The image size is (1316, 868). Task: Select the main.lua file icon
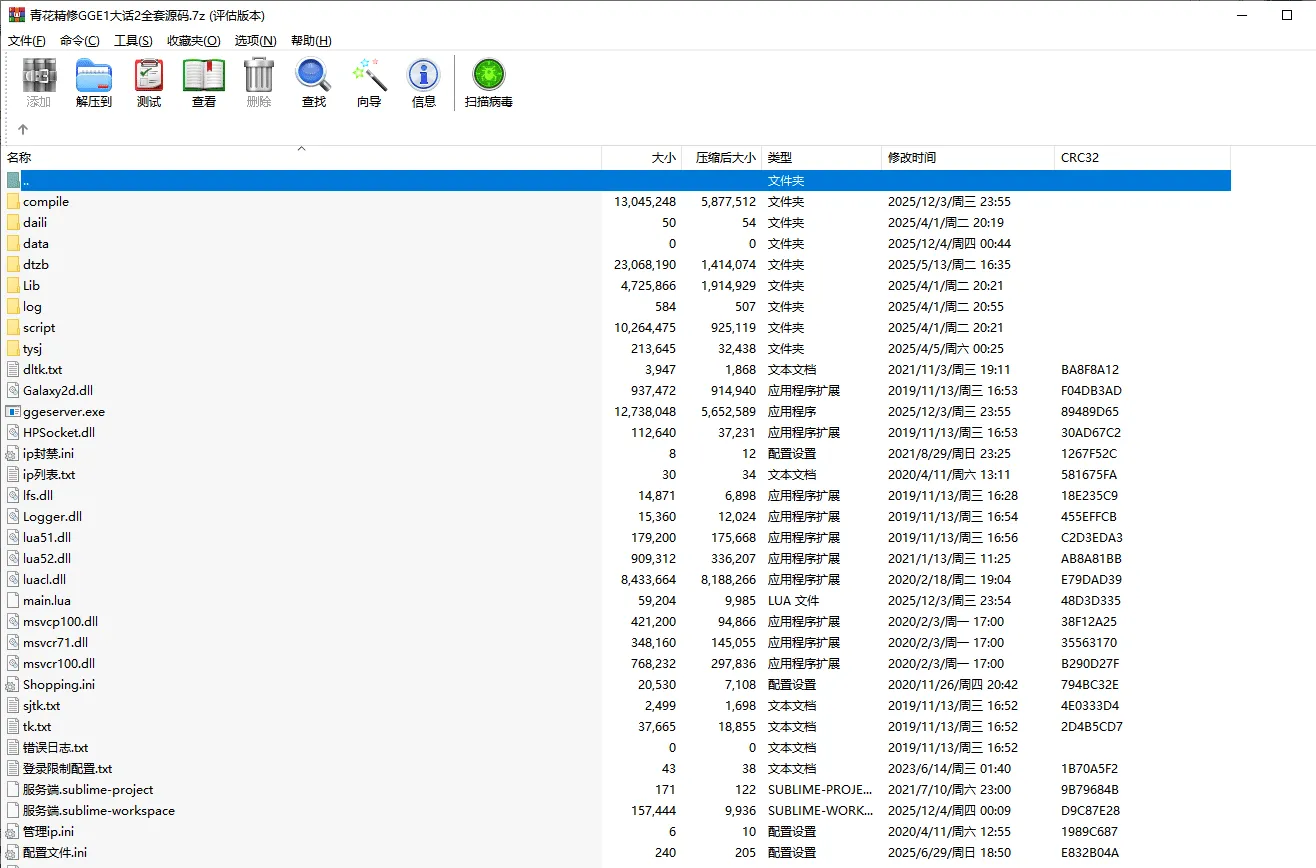point(13,600)
